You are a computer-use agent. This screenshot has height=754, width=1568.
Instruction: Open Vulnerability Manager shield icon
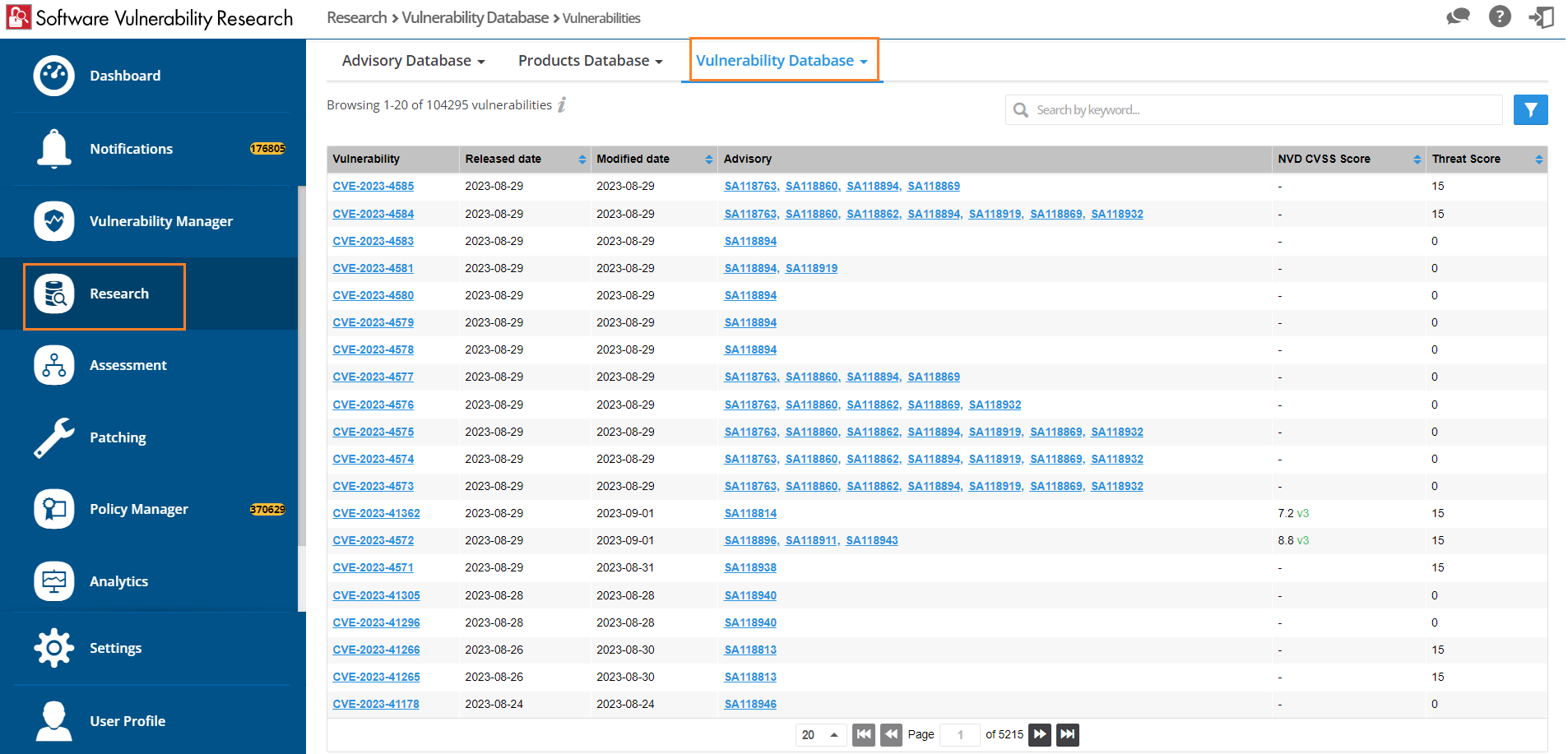coord(54,221)
